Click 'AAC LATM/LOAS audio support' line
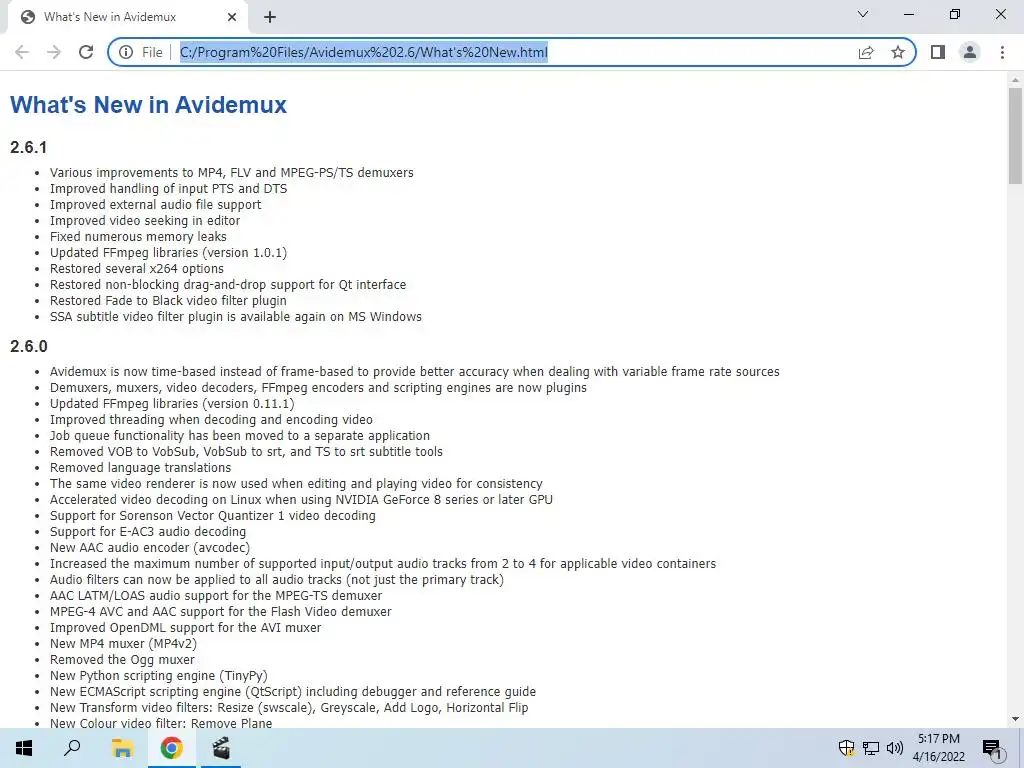Screen dimensions: 1024x768 pos(216,596)
